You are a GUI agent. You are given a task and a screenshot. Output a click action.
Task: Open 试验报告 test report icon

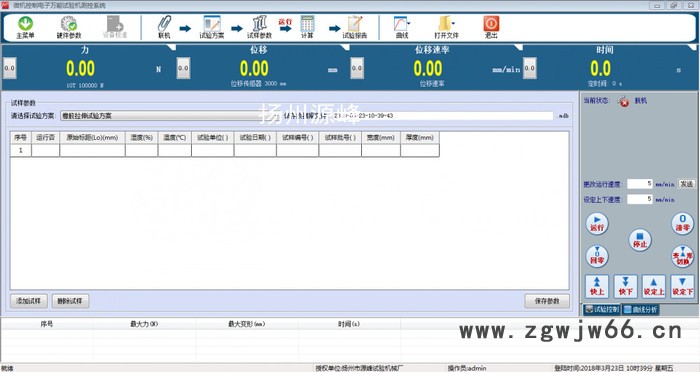(355, 27)
